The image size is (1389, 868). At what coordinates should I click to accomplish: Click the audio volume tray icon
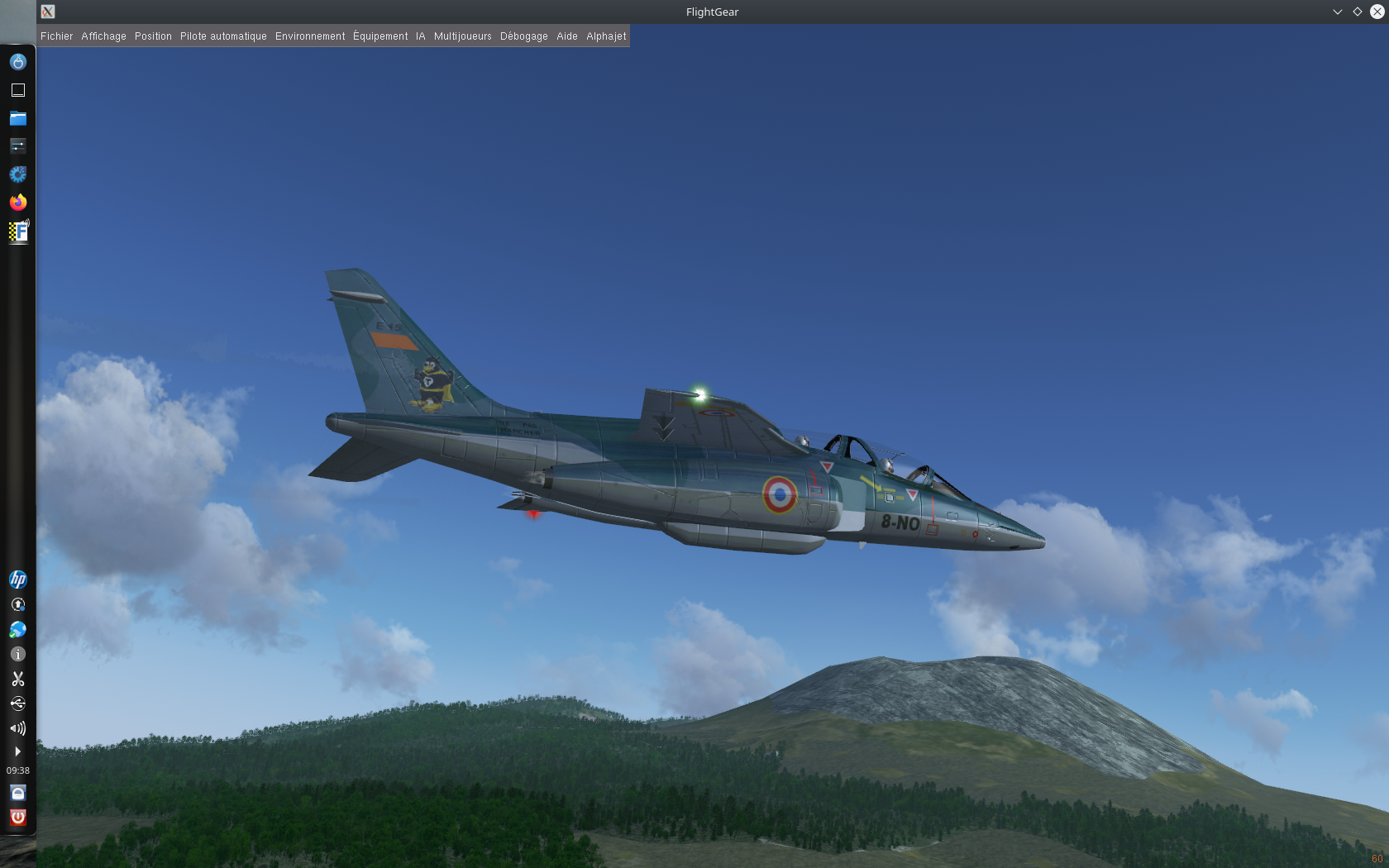(x=17, y=728)
